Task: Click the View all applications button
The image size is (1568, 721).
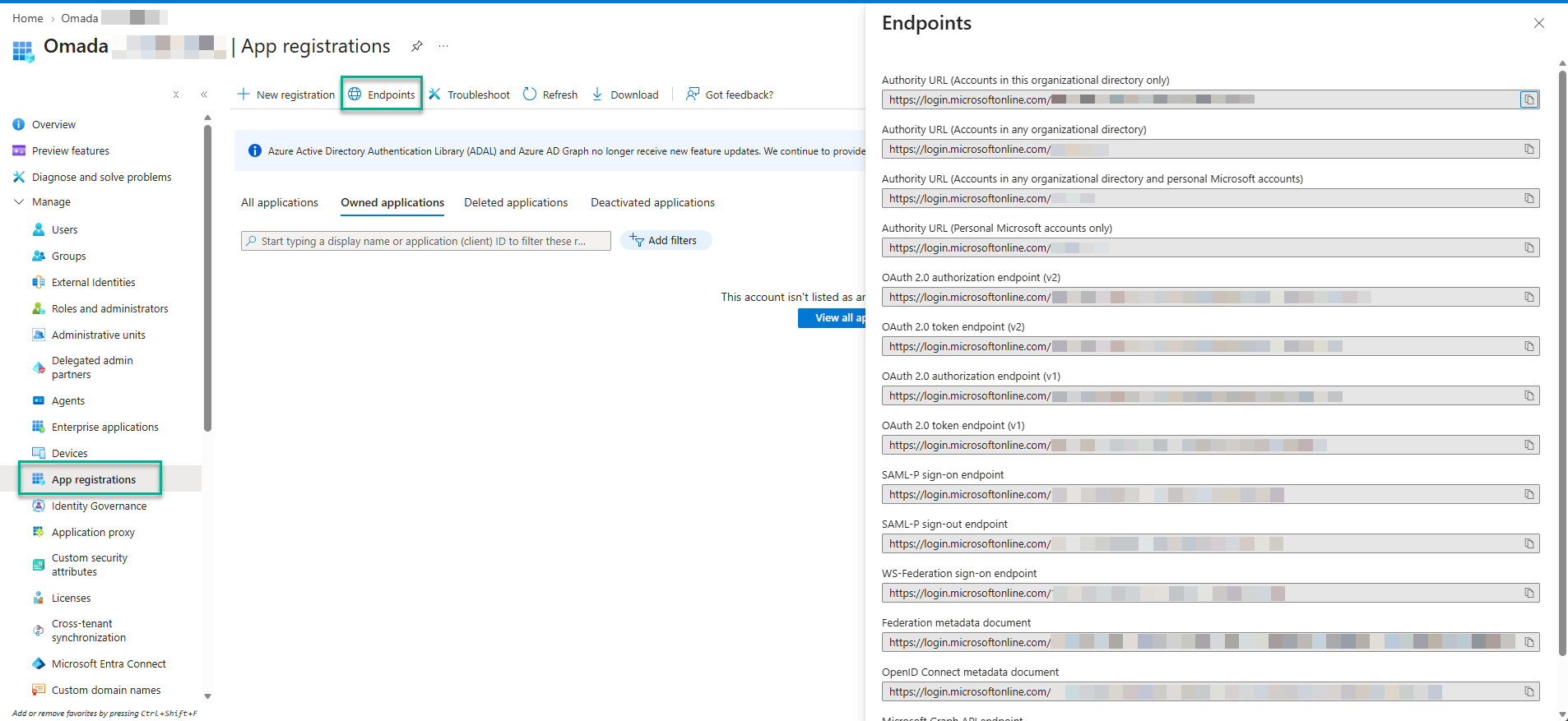Action: coord(832,318)
